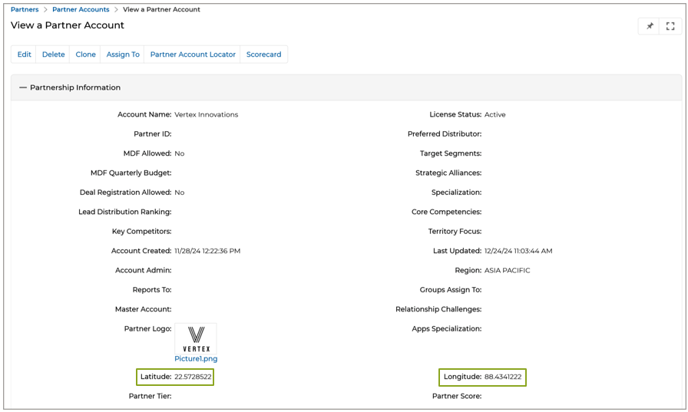Select the View a Partner Account breadcrumb
Screen dimensions: 688x412
point(161,9)
